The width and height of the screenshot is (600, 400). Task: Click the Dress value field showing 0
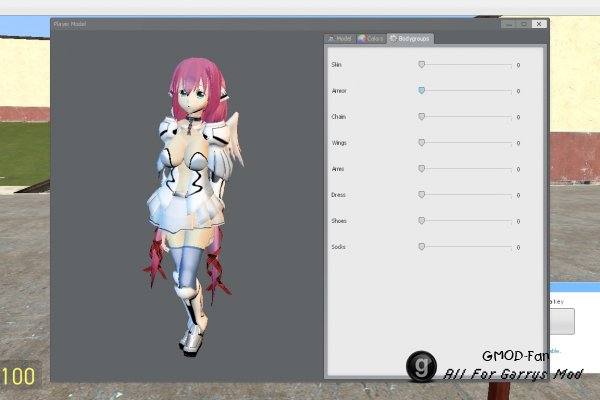[x=518, y=195]
